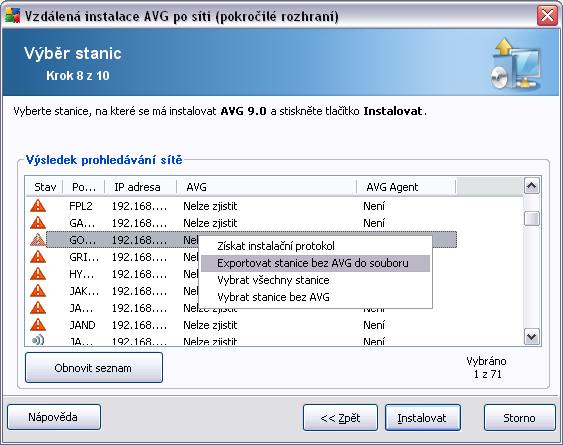
Task: Click the station list scroll-up arrow
Action: [x=531, y=186]
